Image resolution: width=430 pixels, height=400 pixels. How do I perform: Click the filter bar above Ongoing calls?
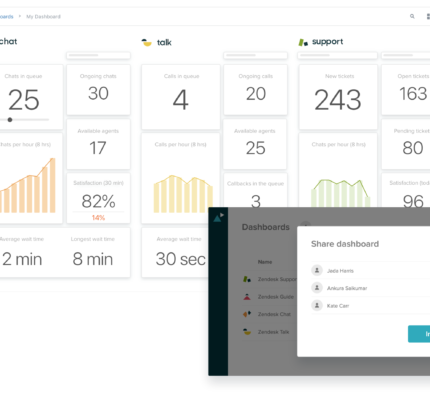(x=256, y=55)
